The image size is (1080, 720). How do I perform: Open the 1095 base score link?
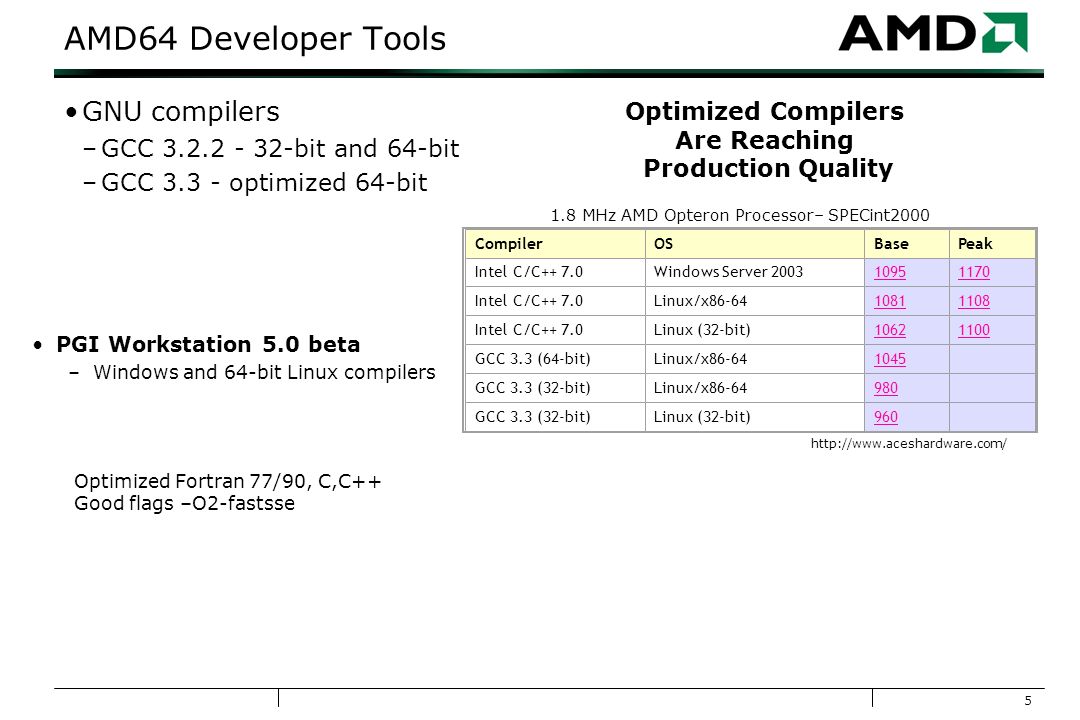(x=889, y=272)
